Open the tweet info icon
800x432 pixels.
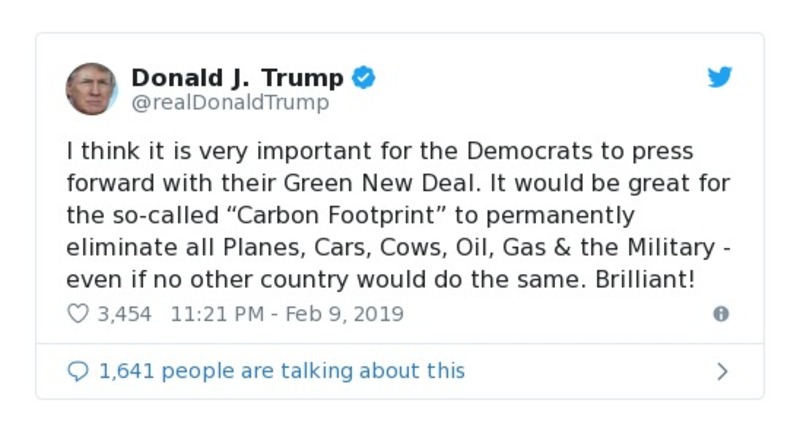tap(720, 314)
